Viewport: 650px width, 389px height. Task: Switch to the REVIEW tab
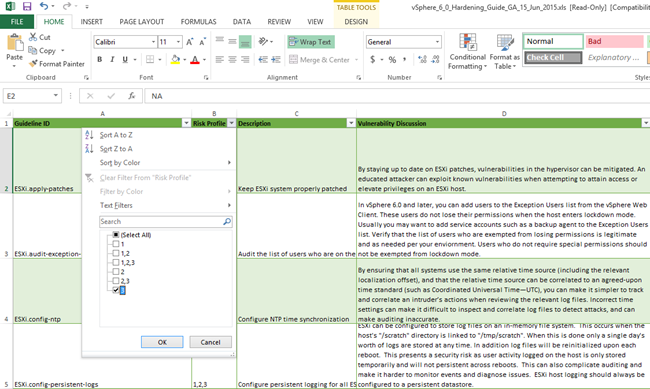pos(279,22)
